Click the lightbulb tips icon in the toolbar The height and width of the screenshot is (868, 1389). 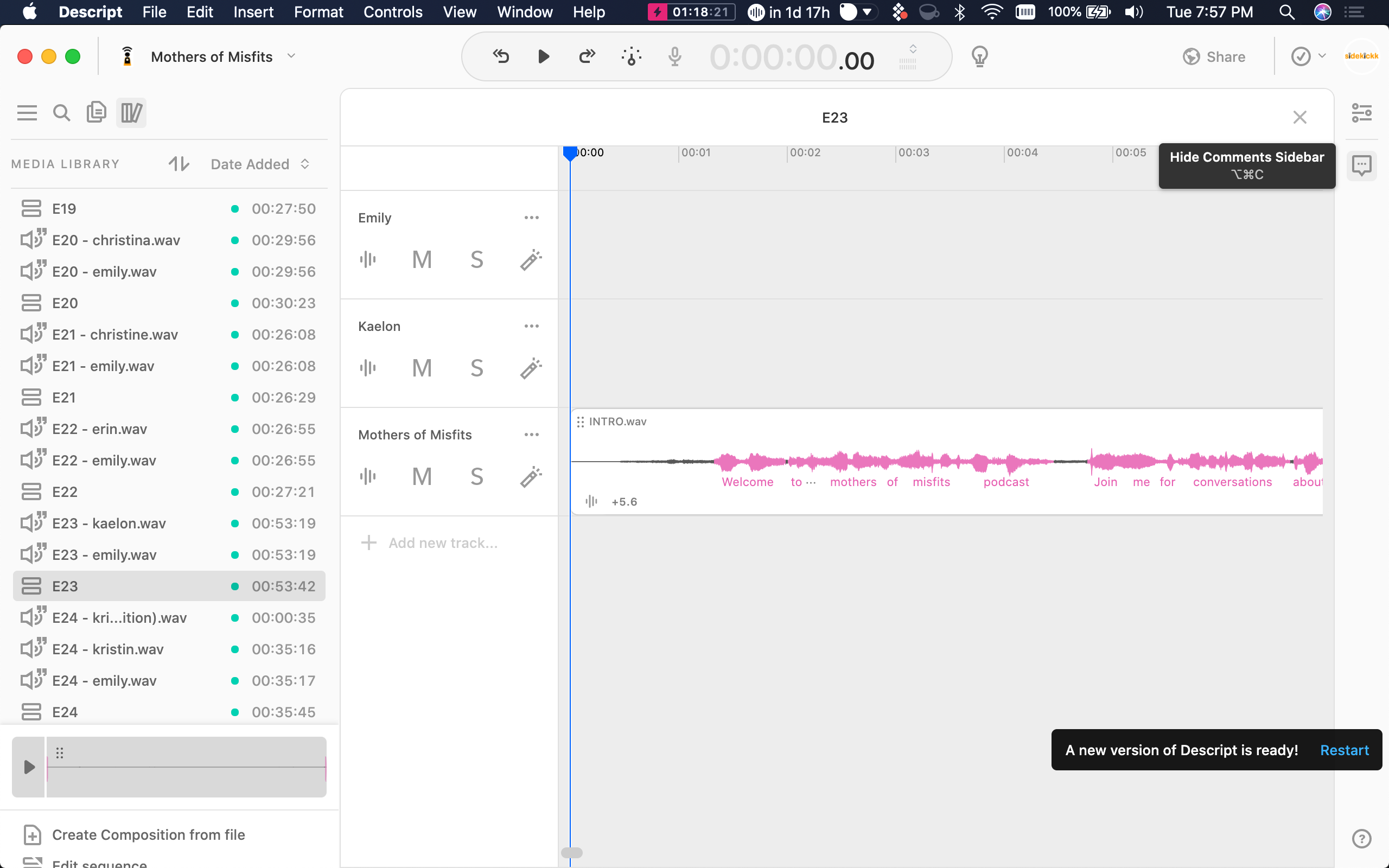tap(979, 56)
